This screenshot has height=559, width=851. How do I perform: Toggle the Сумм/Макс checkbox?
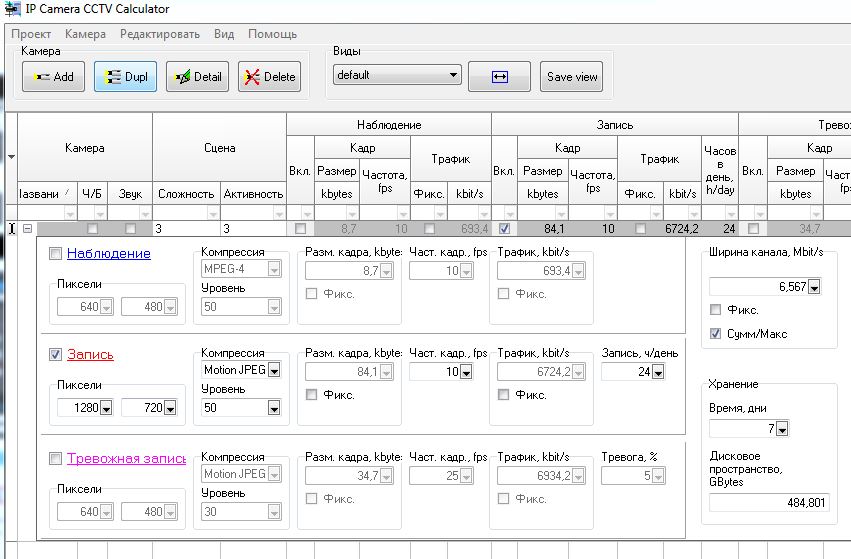[x=715, y=334]
